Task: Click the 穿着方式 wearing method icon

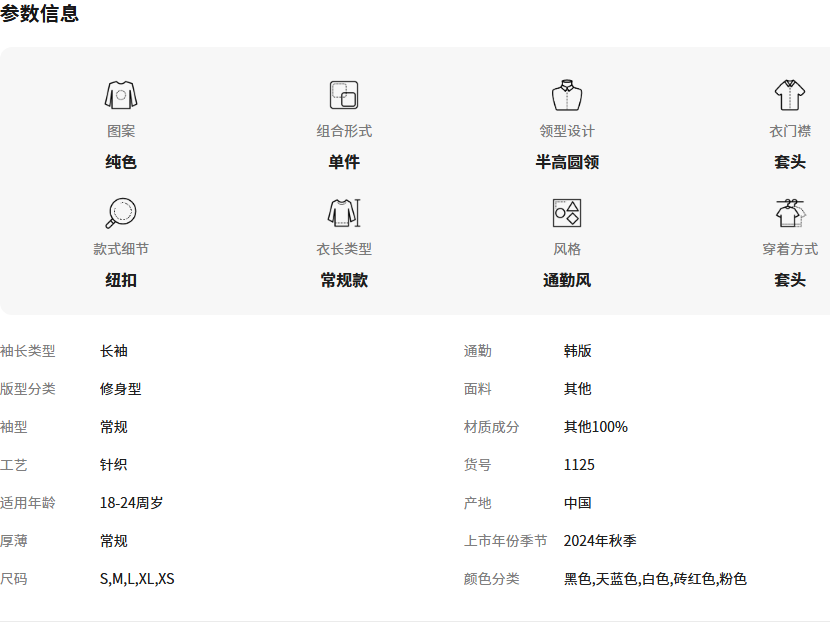Action: [790, 213]
